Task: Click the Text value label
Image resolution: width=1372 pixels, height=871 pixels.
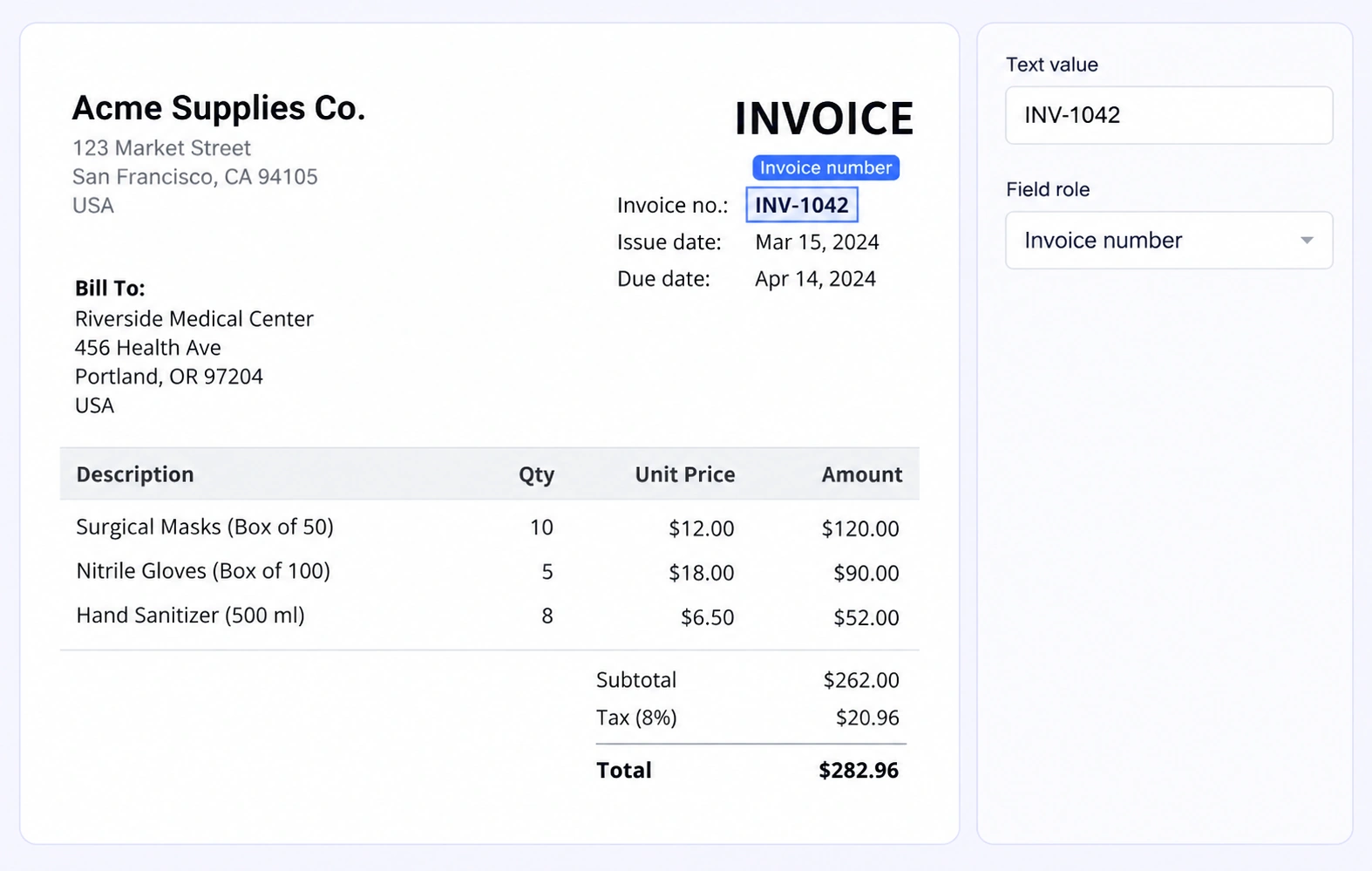Action: click(x=1052, y=65)
